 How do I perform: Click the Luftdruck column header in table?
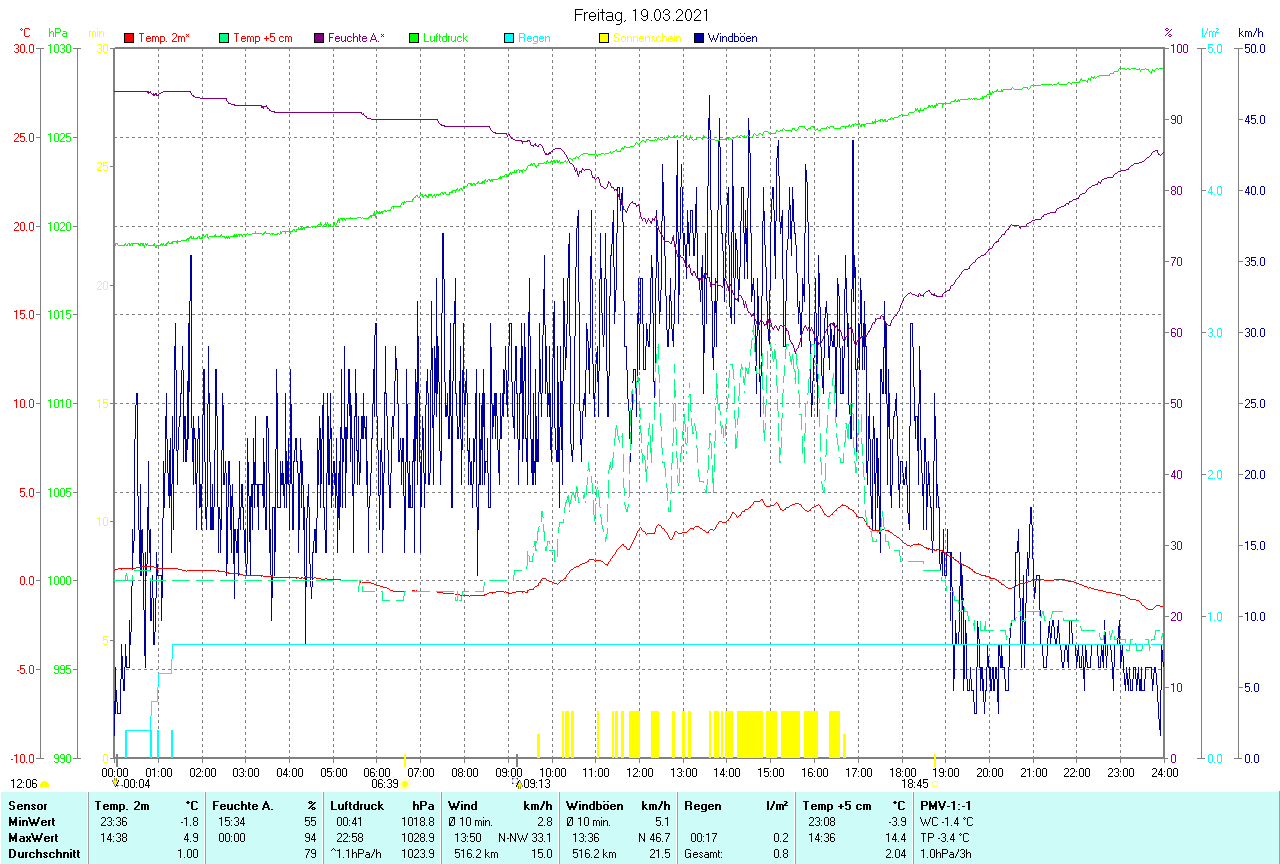(x=357, y=806)
